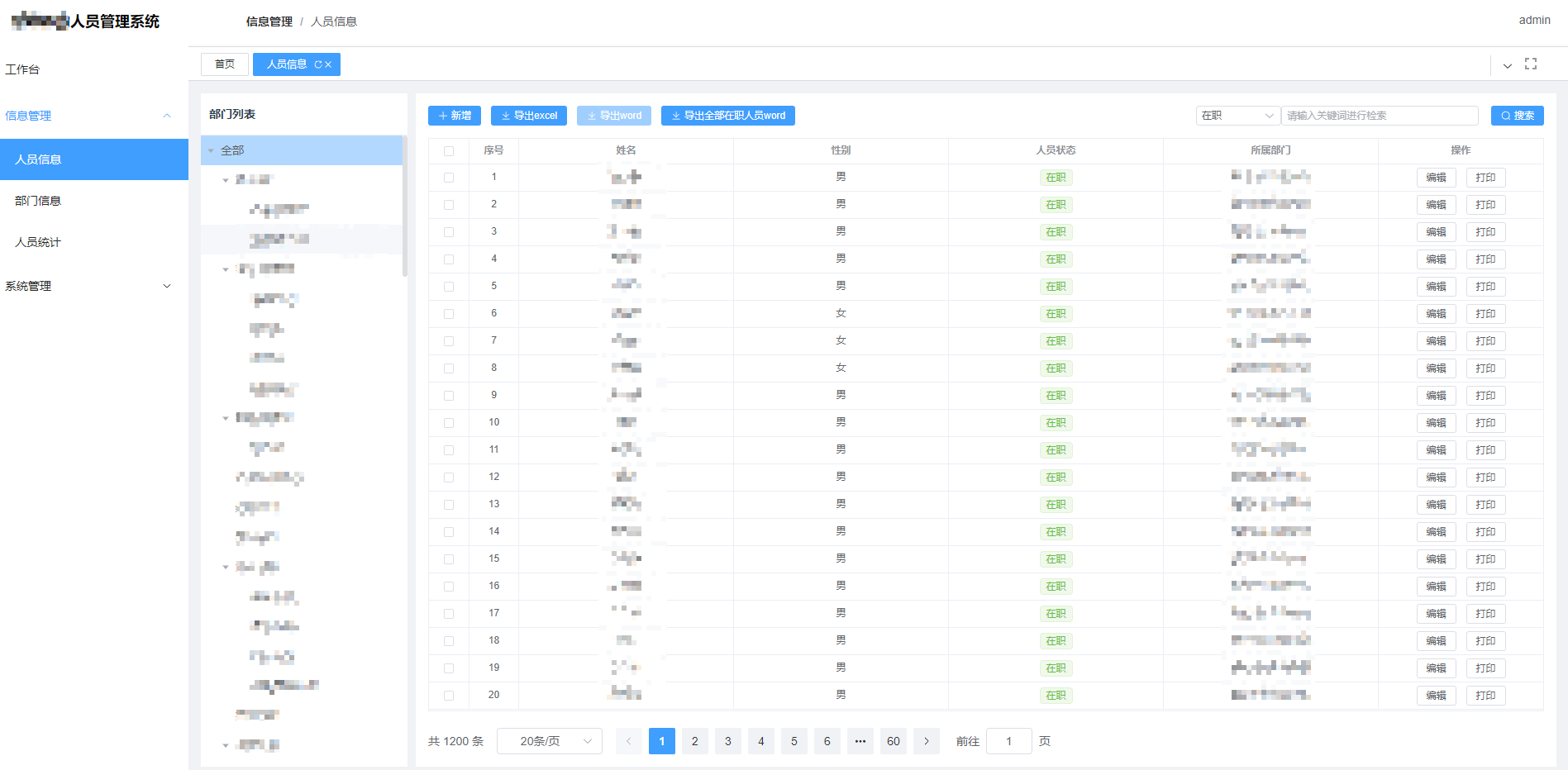This screenshot has width=1568, height=770.
Task: Go to page 2
Action: (695, 741)
